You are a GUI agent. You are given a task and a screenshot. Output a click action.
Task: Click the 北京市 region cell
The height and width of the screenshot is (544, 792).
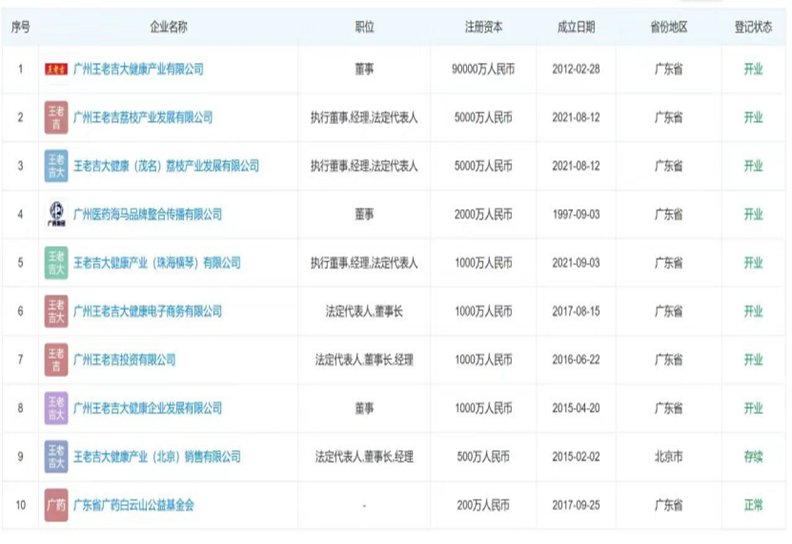coord(669,457)
